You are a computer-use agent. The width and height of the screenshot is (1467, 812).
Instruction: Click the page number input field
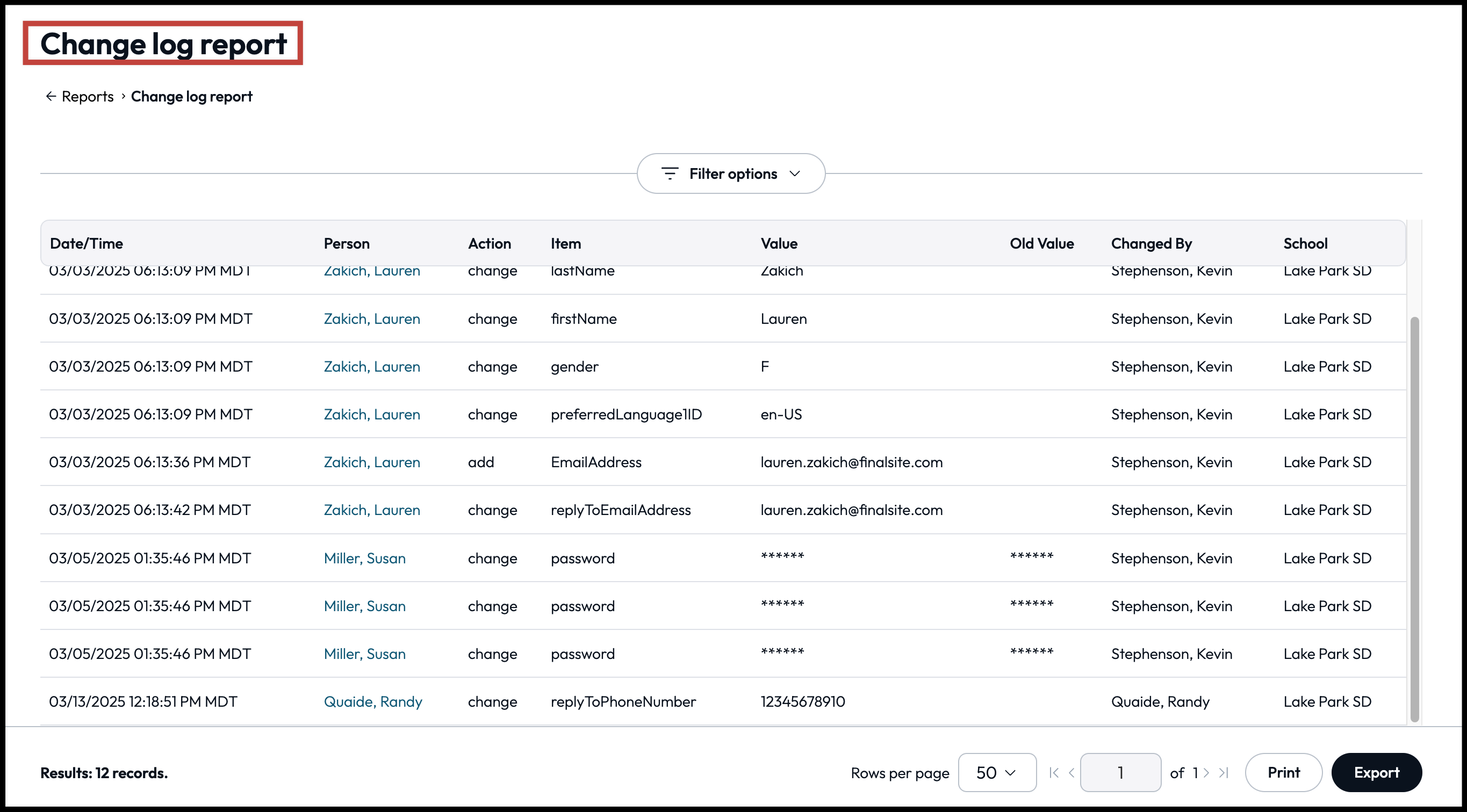1120,773
